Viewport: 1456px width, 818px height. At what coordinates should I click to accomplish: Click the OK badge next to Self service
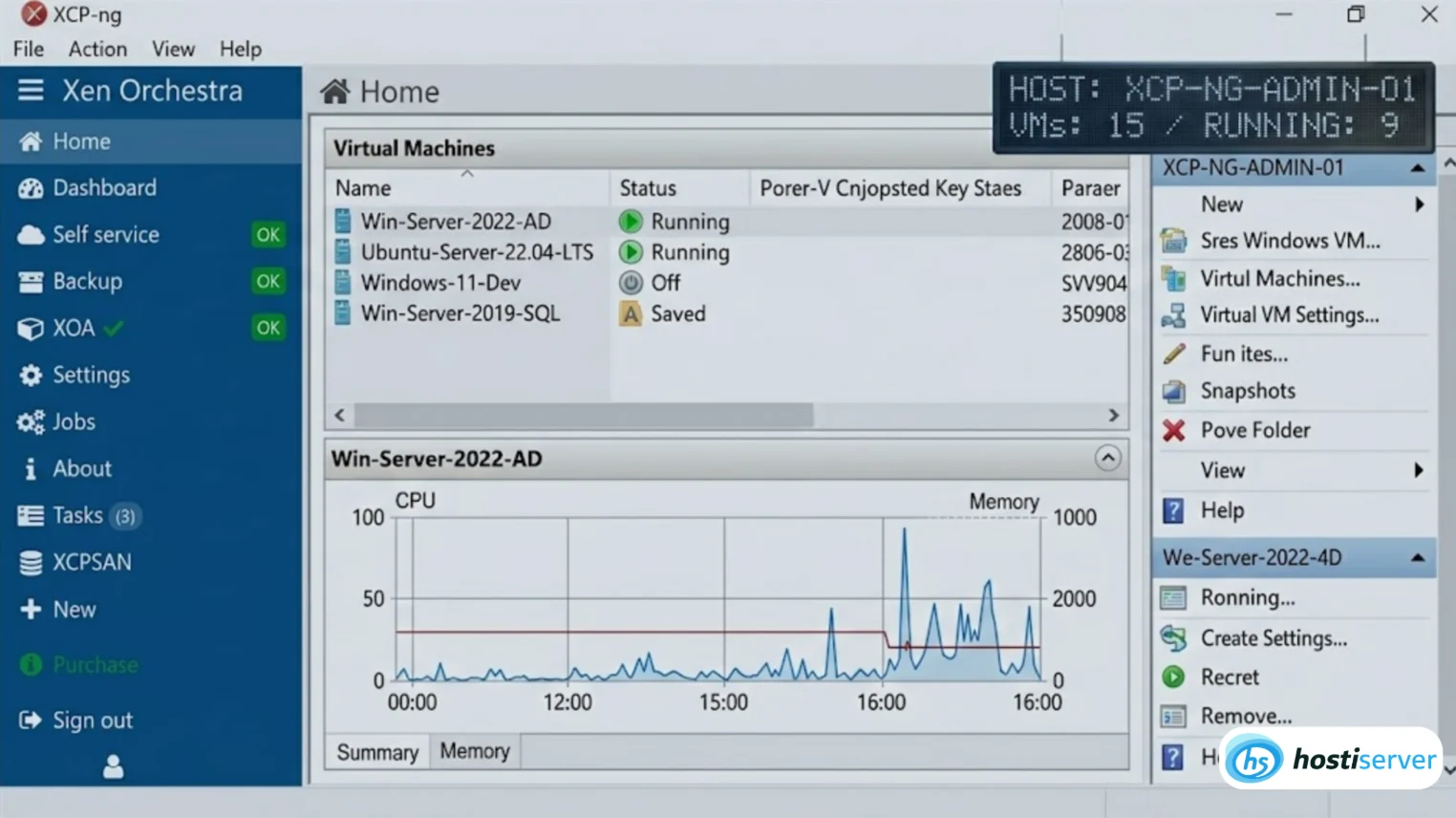pyautogui.click(x=268, y=234)
